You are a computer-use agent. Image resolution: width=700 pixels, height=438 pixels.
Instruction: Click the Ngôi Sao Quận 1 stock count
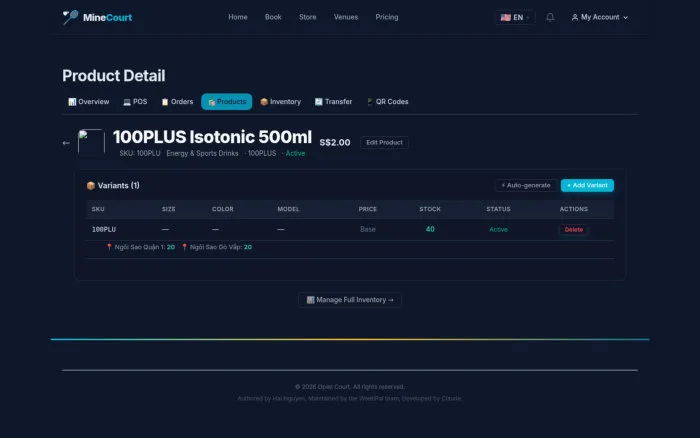click(171, 247)
